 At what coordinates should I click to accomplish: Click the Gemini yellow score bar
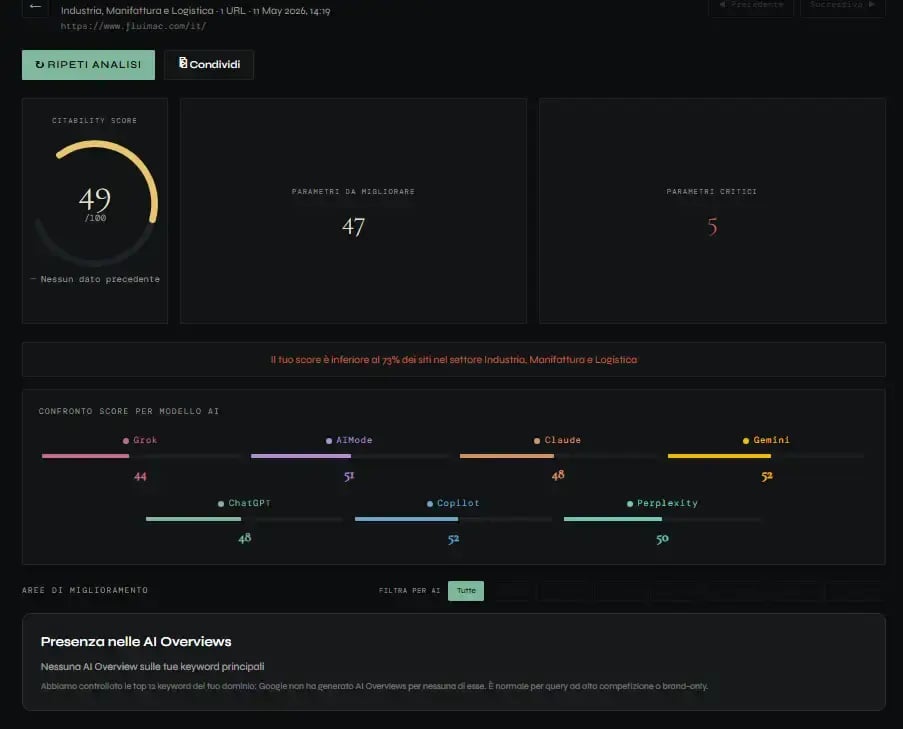[x=719, y=456]
